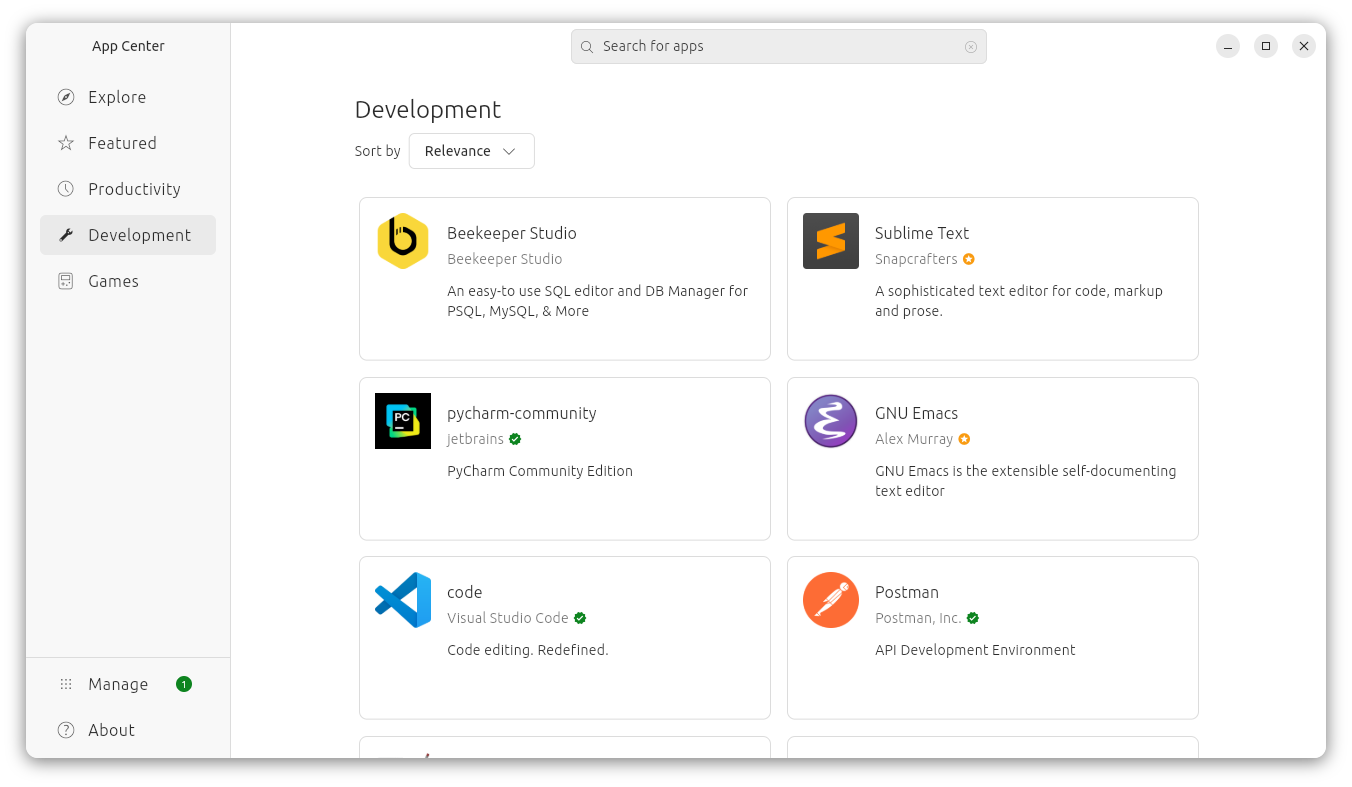
Task: Click the Alex Murray publisher name
Action: click(914, 439)
